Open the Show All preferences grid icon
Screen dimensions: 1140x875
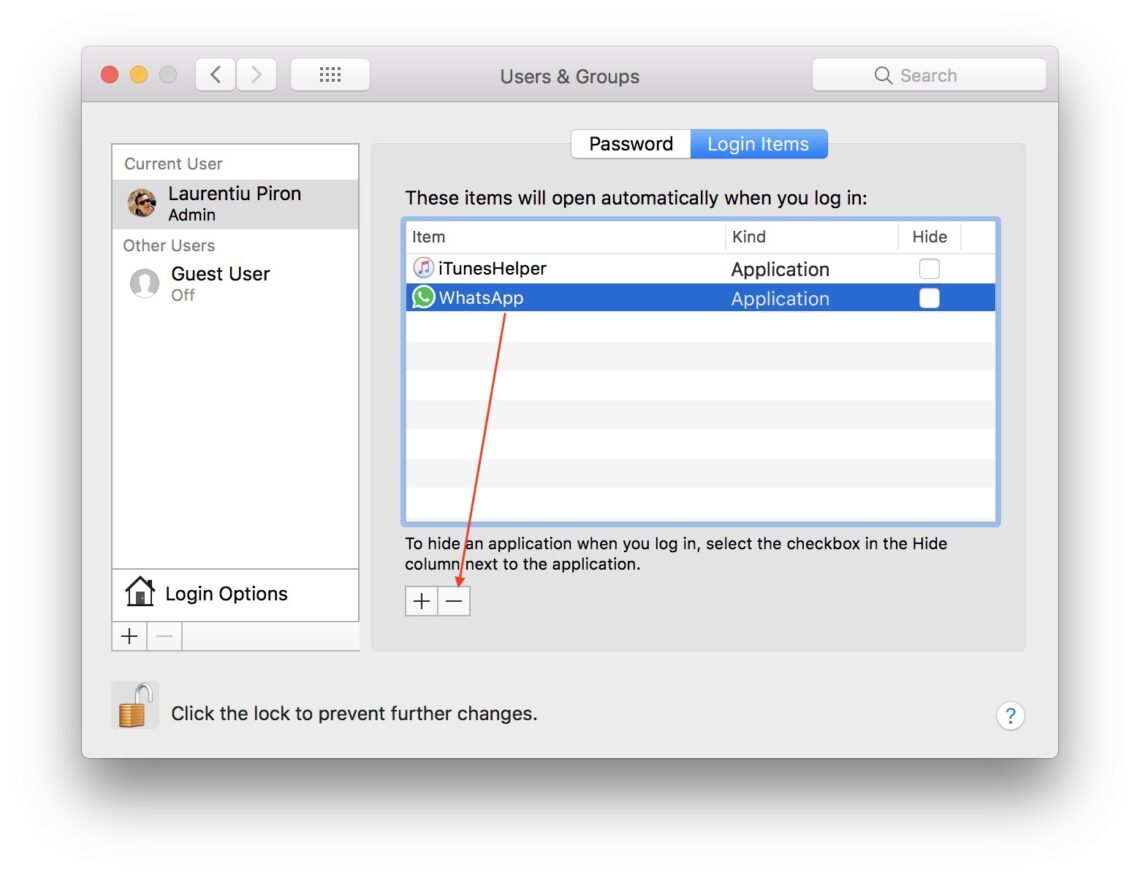(x=330, y=74)
